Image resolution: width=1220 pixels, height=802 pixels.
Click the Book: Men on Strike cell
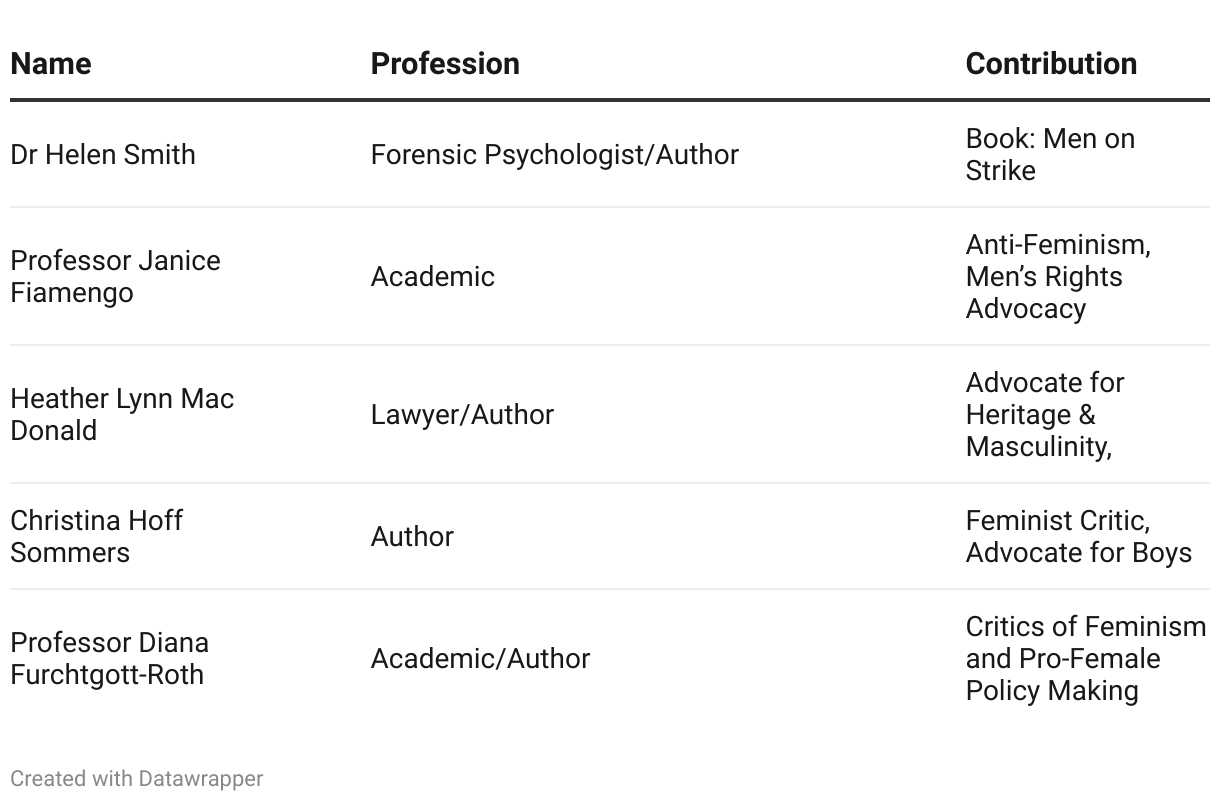coord(1050,154)
